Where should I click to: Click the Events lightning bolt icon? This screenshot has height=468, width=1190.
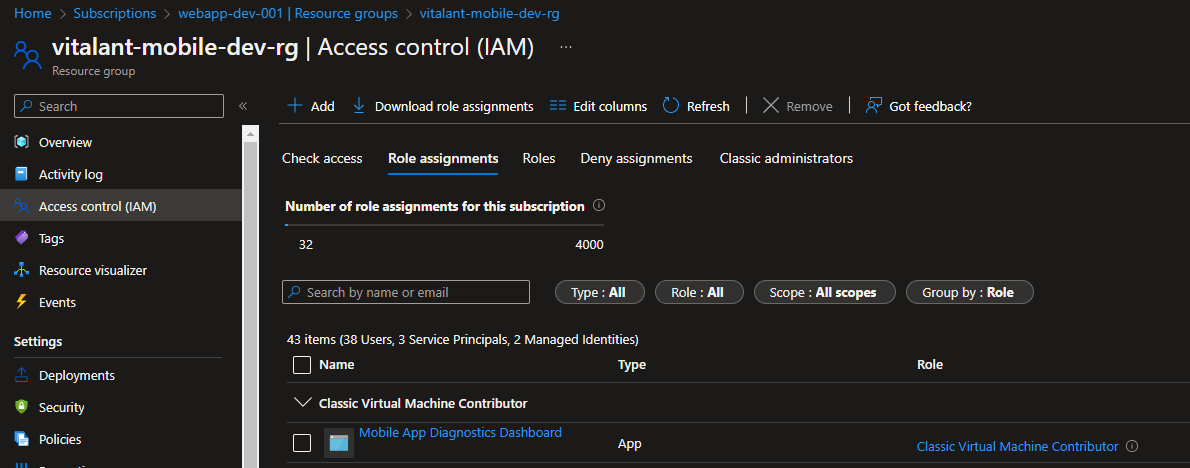pyautogui.click(x=21, y=302)
